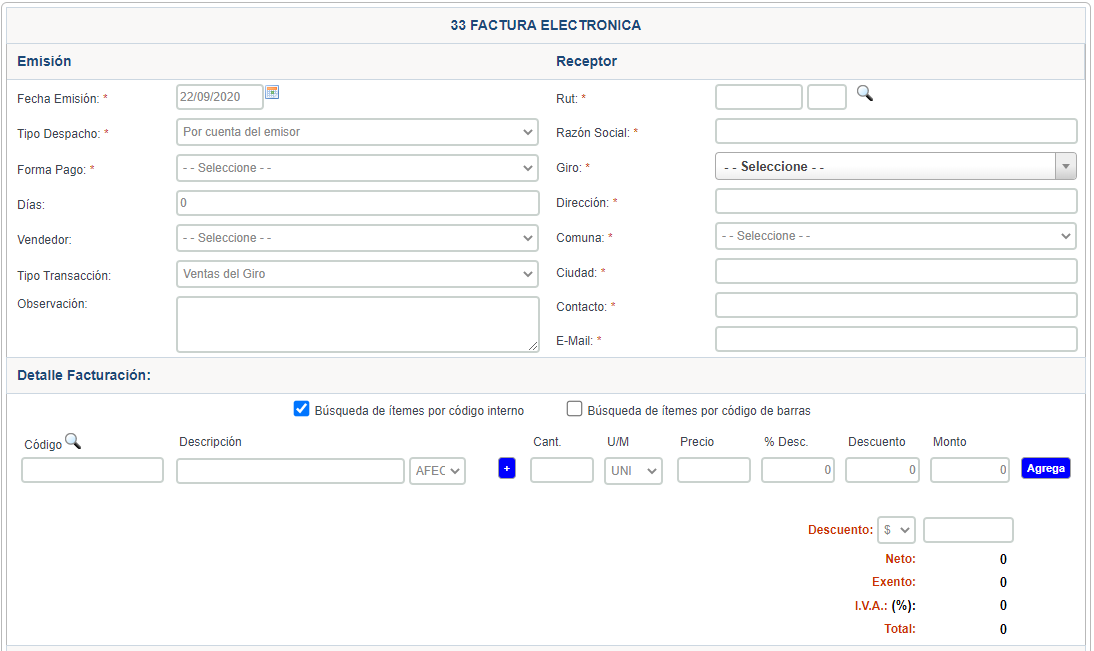Open the Vendedor dropdown list
The height and width of the screenshot is (651, 1094).
pyautogui.click(x=357, y=238)
